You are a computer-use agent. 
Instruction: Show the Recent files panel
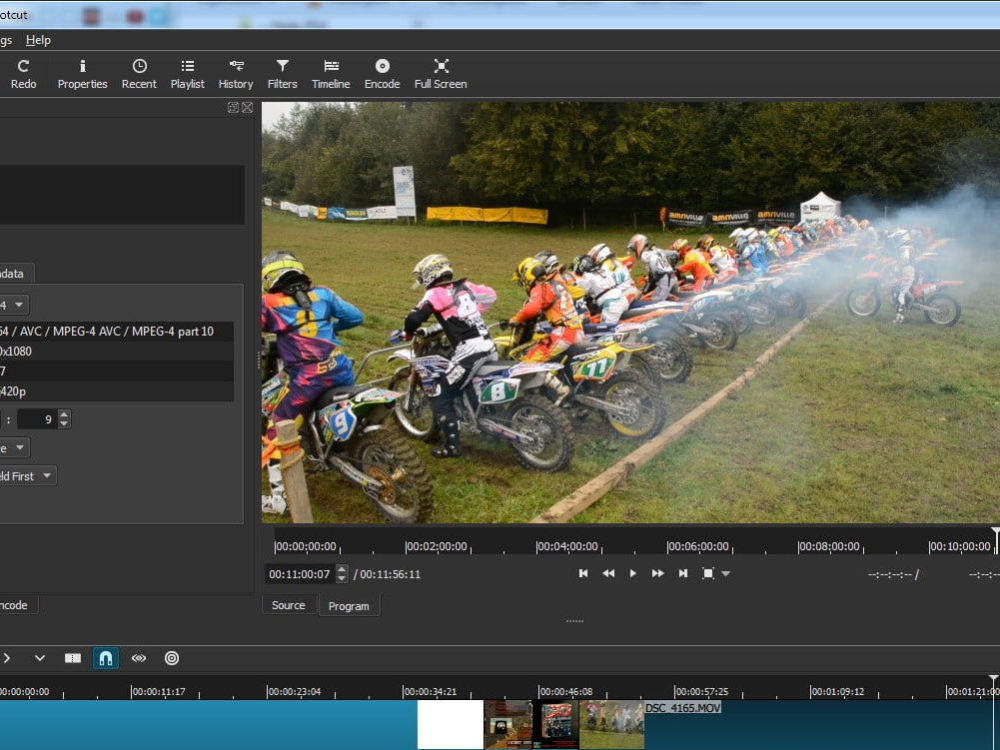(139, 74)
